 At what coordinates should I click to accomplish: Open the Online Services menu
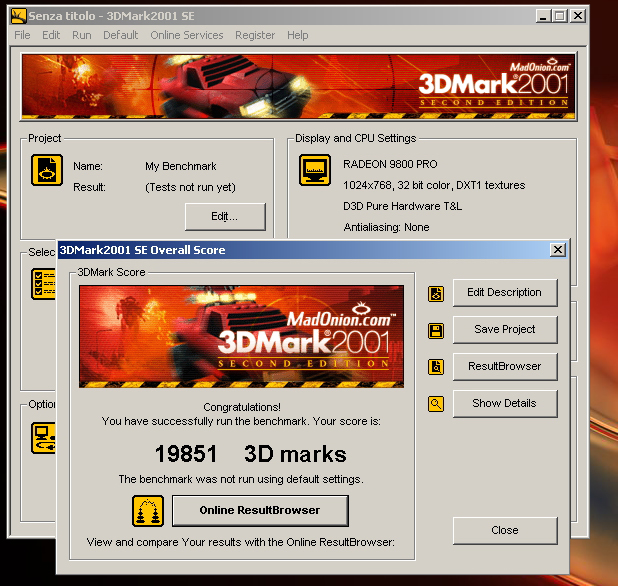coord(187,35)
